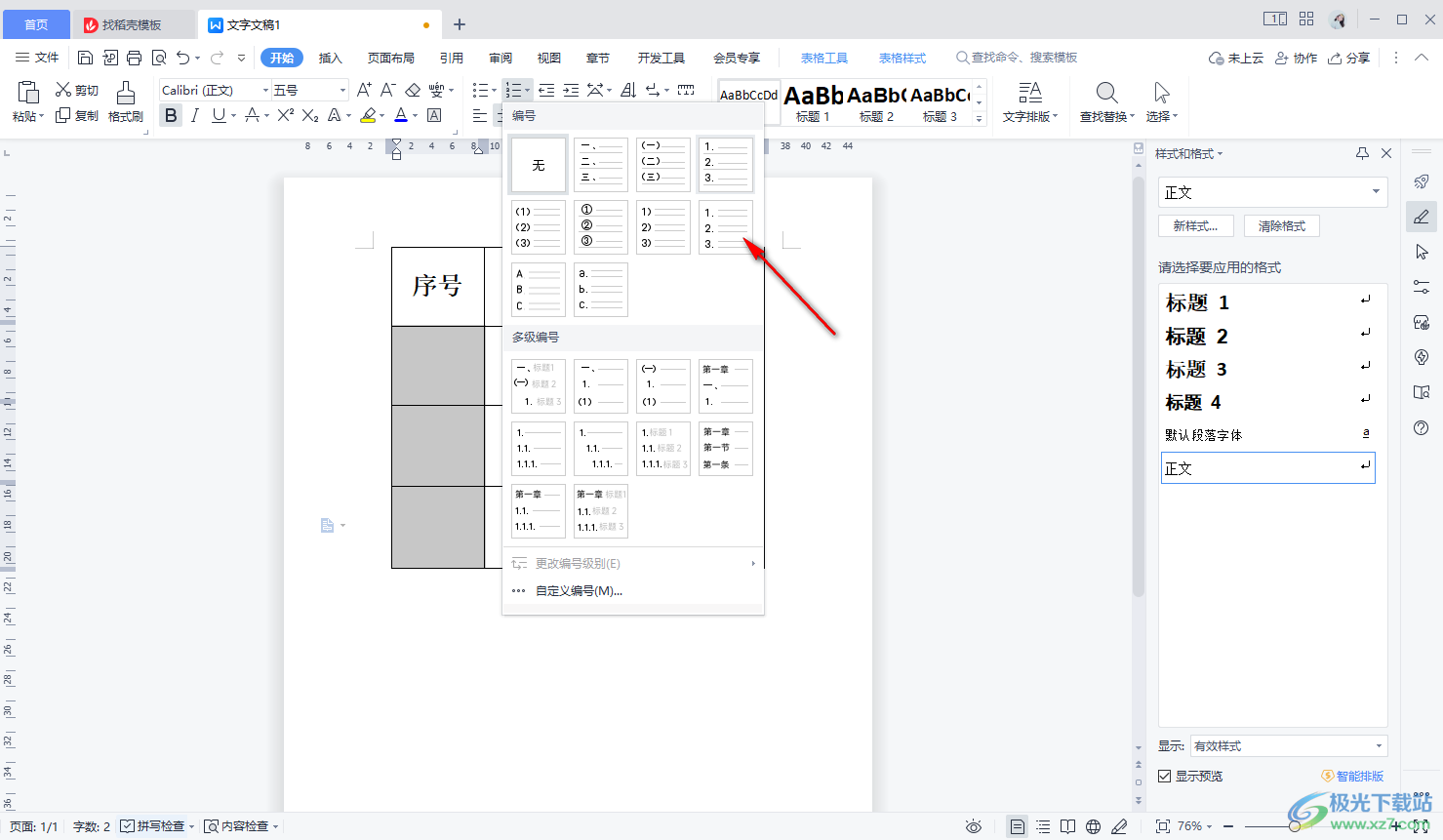Image resolution: width=1443 pixels, height=840 pixels.
Task: Choose A B C numbering thumbnail
Action: click(539, 290)
